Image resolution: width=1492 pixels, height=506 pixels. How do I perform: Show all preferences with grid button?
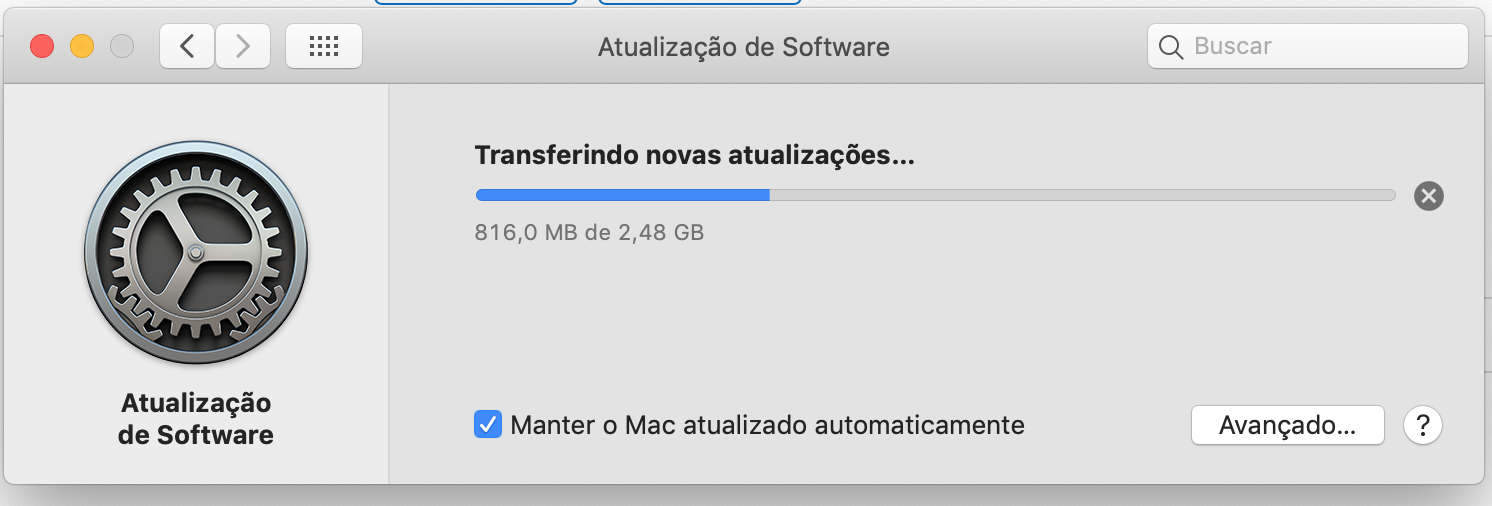point(324,46)
